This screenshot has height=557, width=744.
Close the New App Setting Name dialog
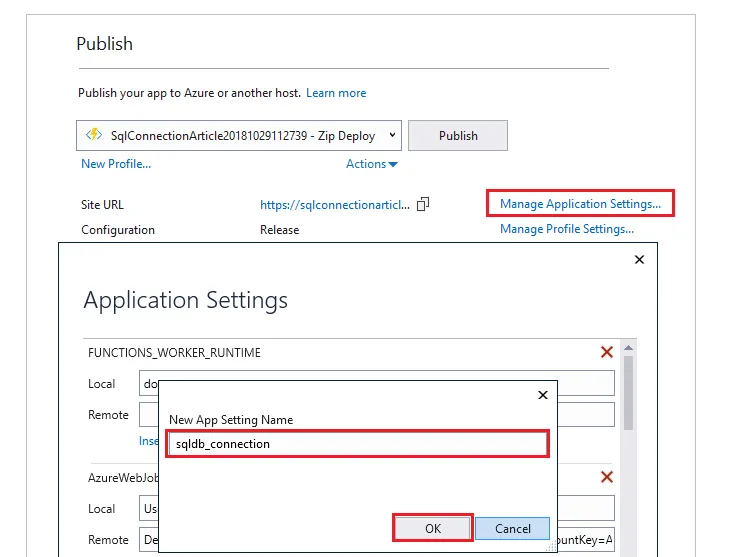pos(543,395)
